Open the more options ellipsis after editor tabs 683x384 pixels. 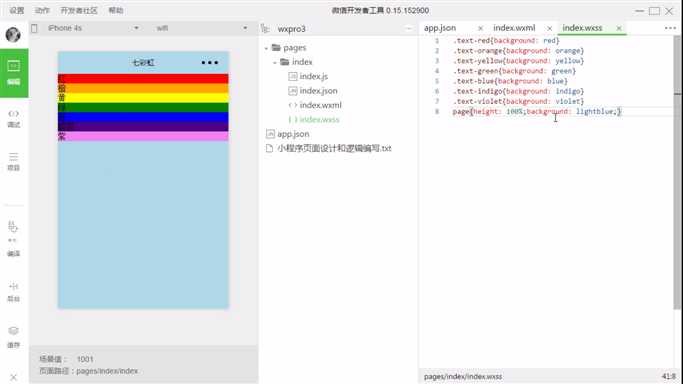(670, 28)
